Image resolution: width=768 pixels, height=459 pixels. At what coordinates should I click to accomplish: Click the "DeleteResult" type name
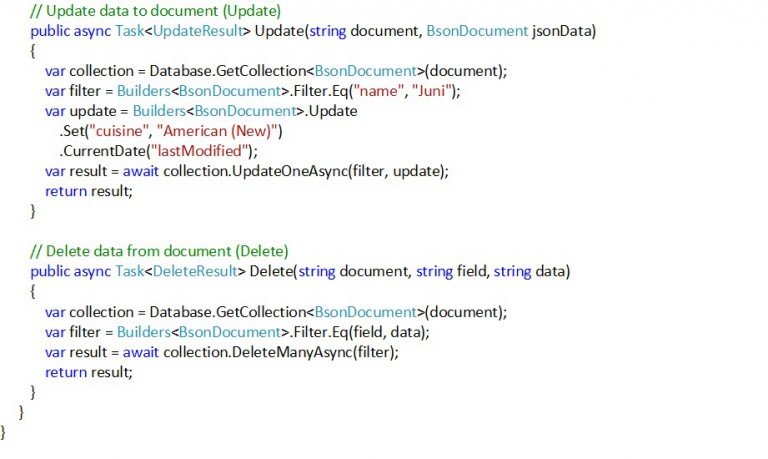(x=195, y=271)
